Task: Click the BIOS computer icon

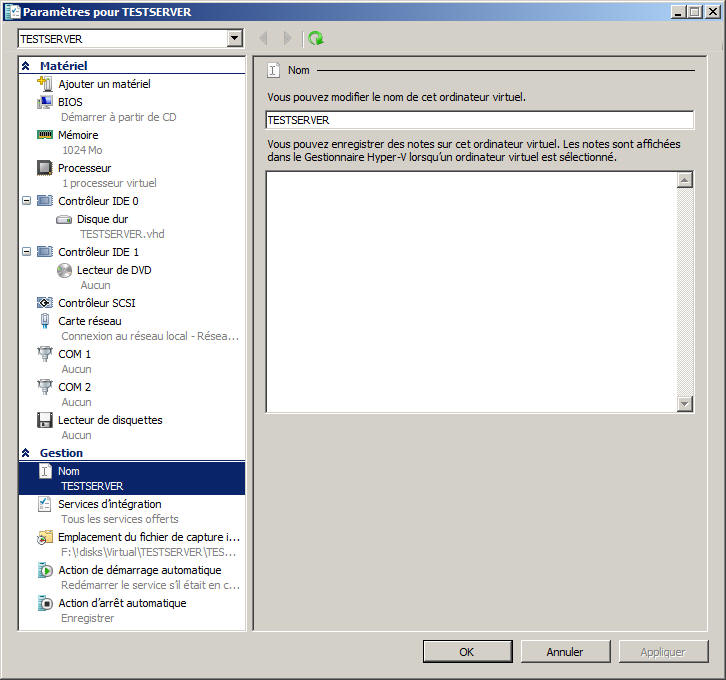Action: click(x=44, y=102)
